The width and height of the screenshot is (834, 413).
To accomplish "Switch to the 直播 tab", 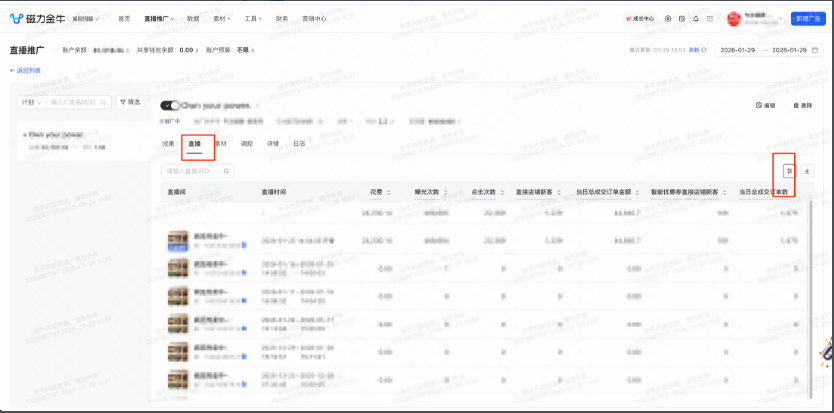I will click(x=194, y=143).
